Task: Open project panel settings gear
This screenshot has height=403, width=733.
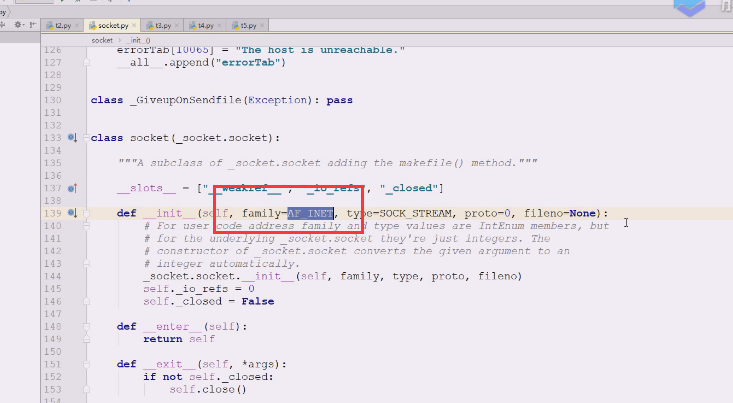Action: pyautogui.click(x=18, y=25)
